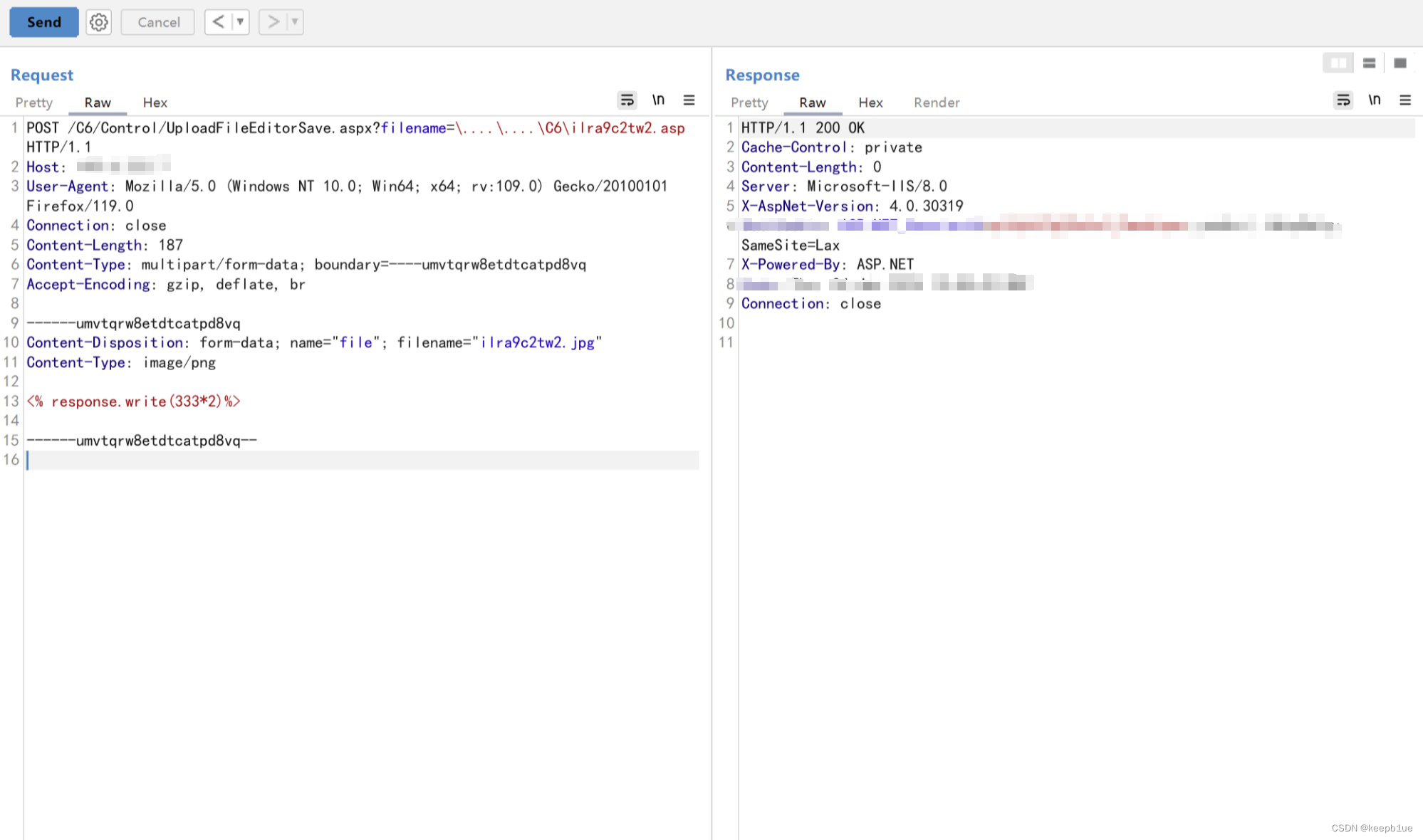Toggle non-printable characters in Request panel
The image size is (1423, 840).
[658, 100]
